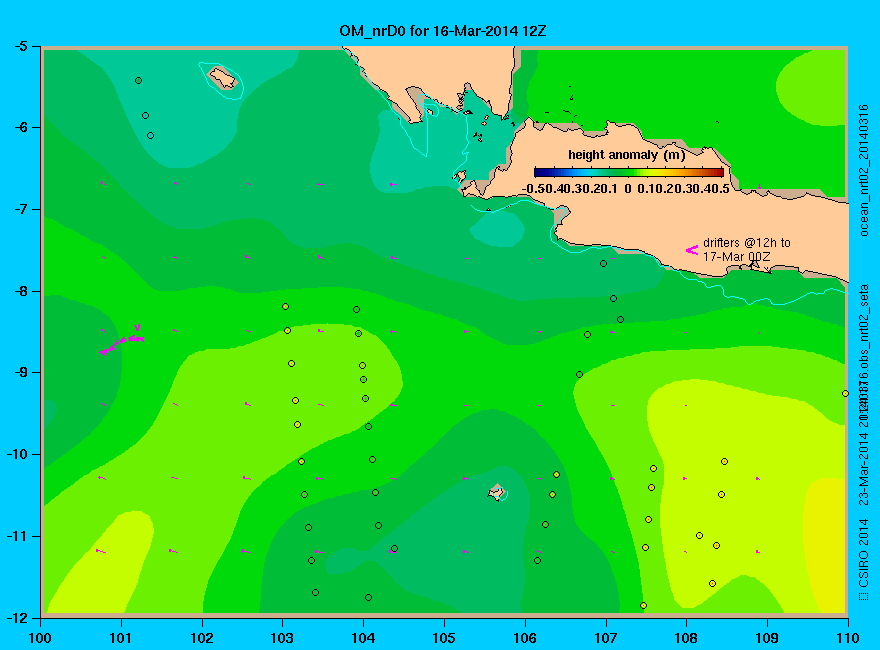Click the dark blue end of the height anomaly colorbar
This screenshot has height=650, width=880.
click(x=539, y=172)
